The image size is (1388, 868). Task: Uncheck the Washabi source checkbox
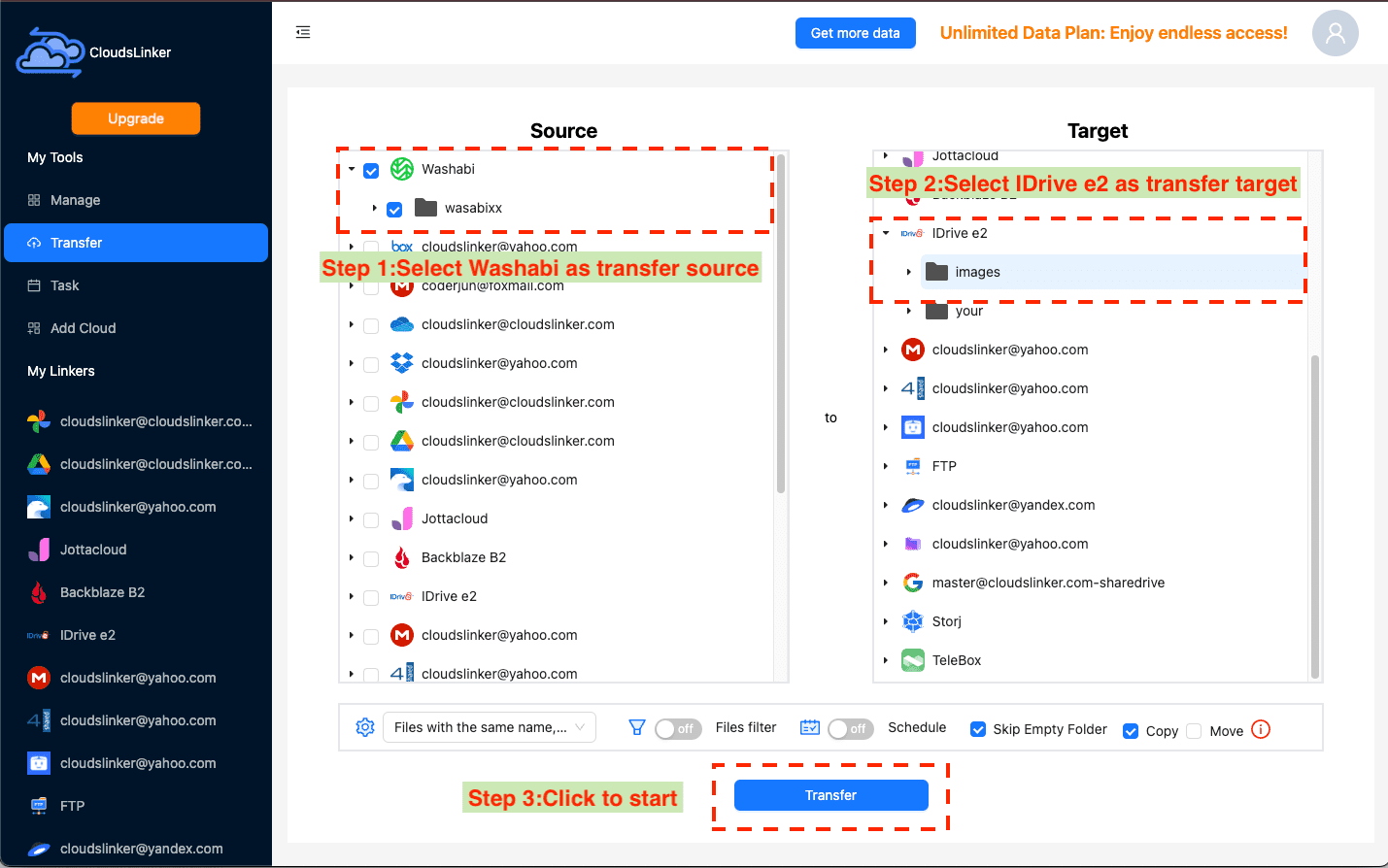[x=371, y=171]
